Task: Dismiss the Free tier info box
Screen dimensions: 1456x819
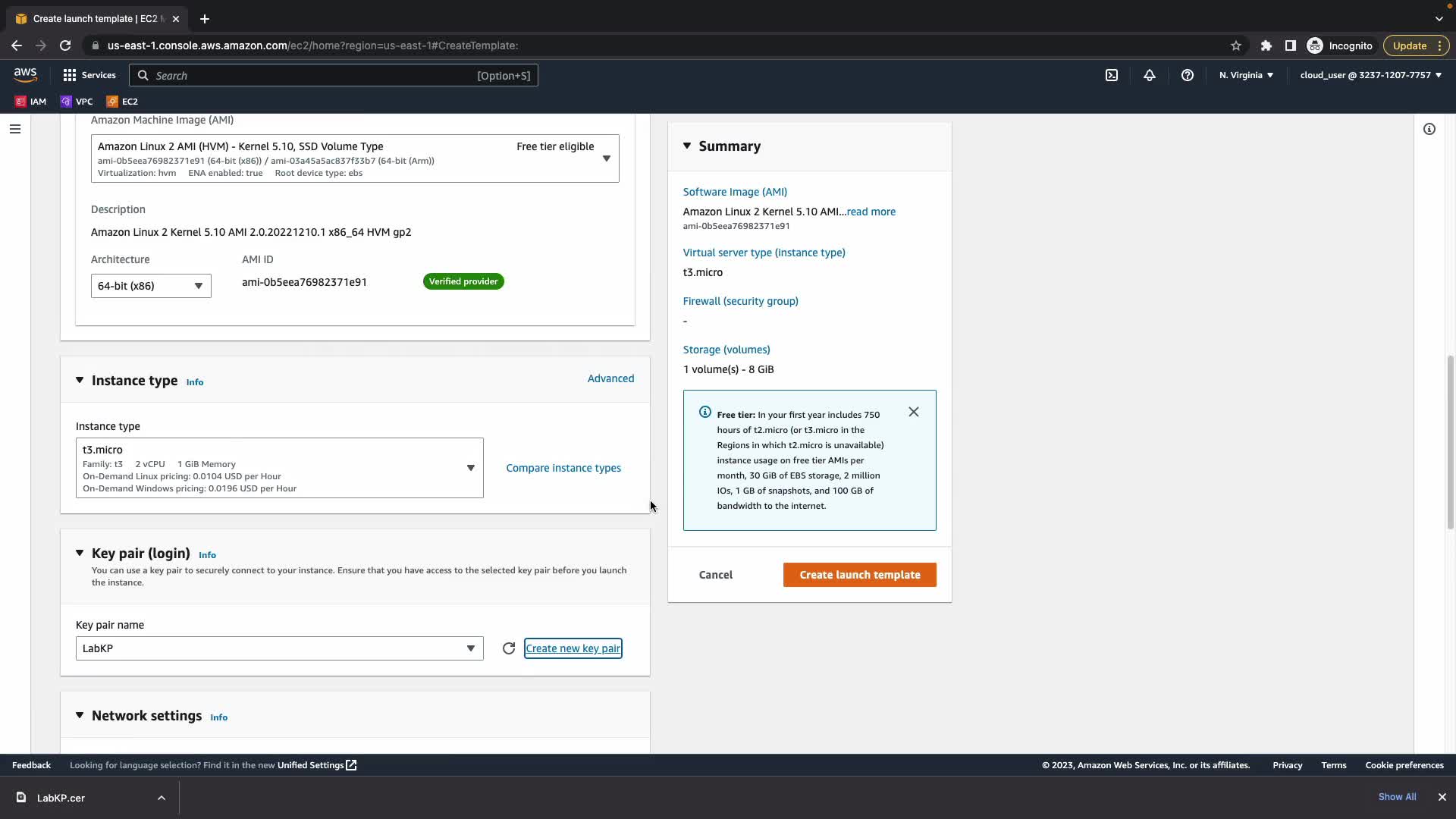Action: tap(914, 412)
